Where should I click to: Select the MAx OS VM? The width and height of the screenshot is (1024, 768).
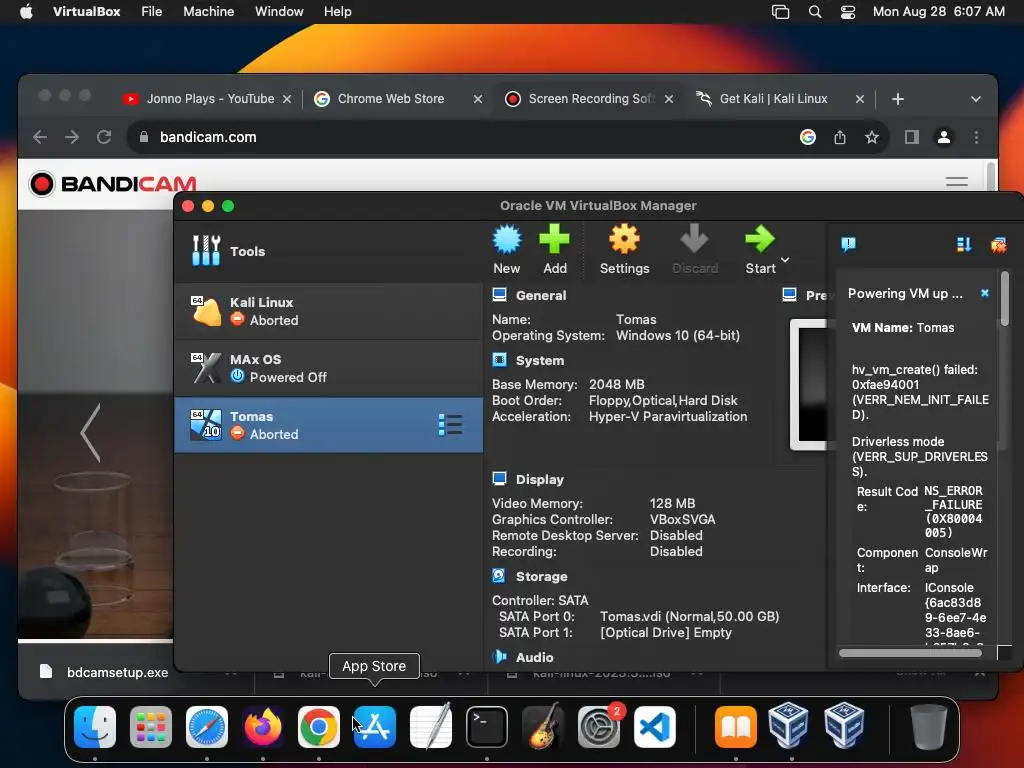pyautogui.click(x=328, y=368)
